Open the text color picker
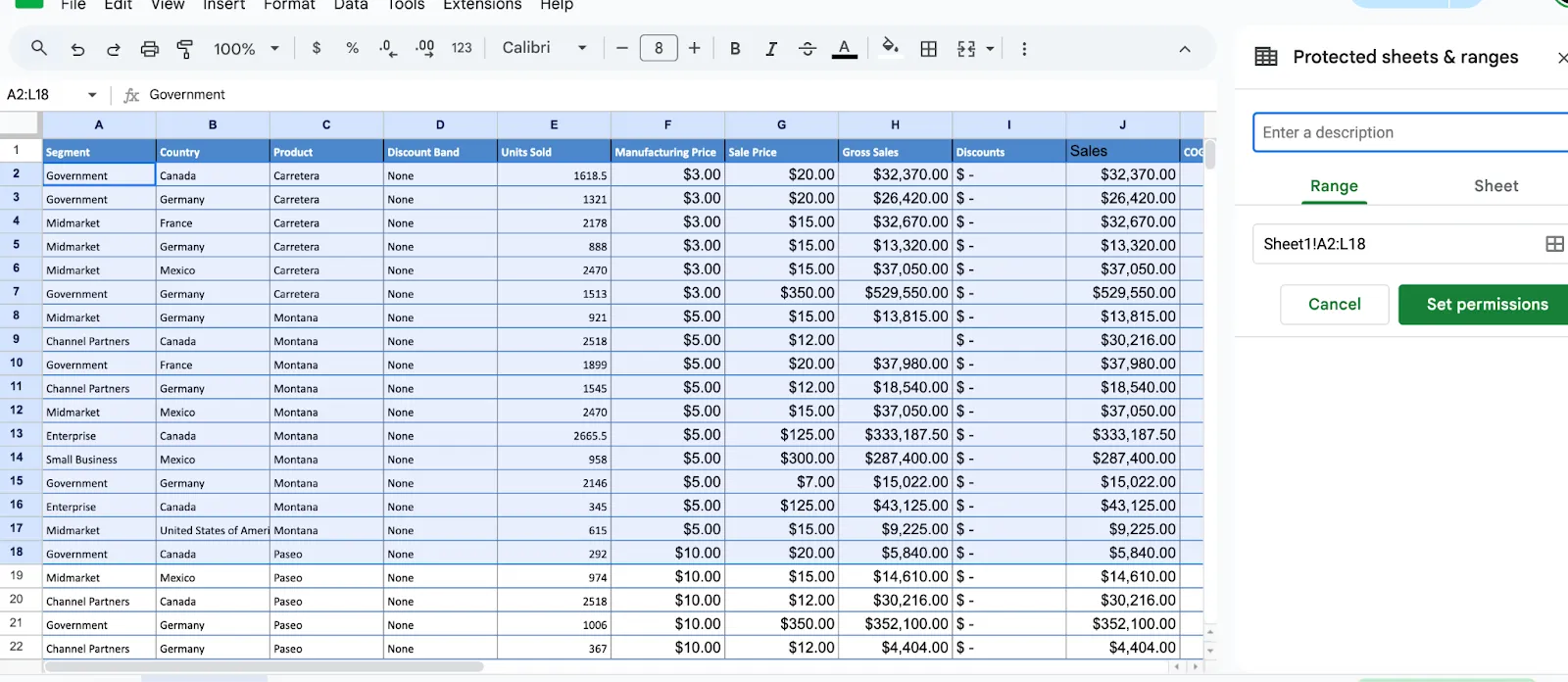This screenshot has width=1568, height=682. (x=844, y=48)
